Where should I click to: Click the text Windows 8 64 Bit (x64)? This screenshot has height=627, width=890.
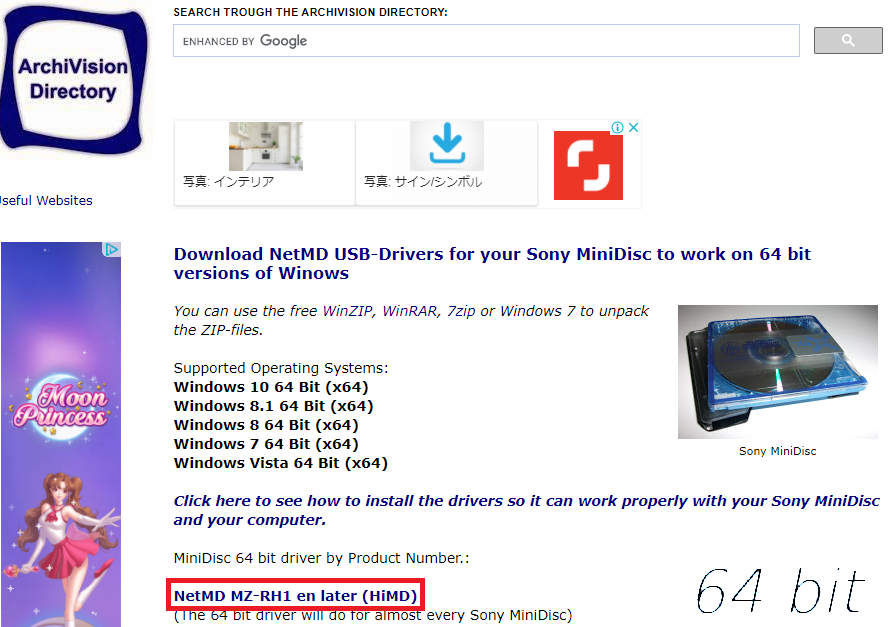coord(266,425)
